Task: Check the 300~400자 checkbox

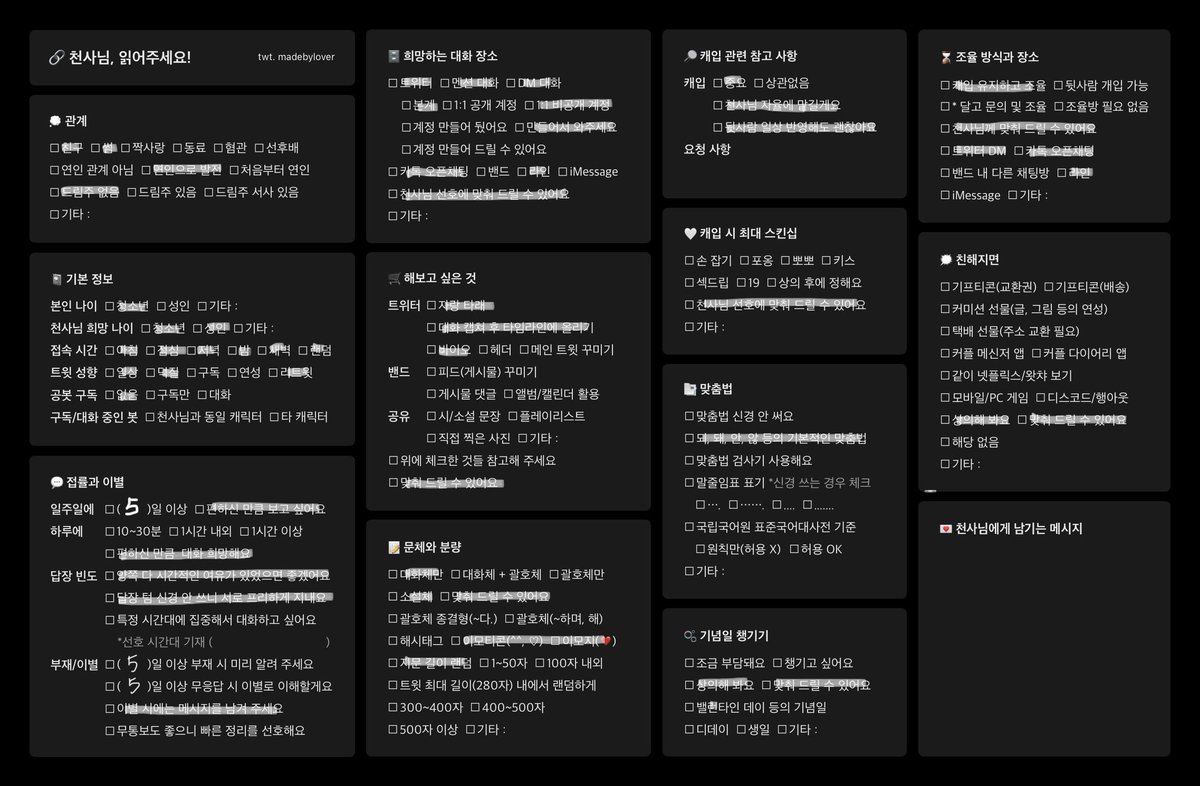Action: pyautogui.click(x=393, y=707)
